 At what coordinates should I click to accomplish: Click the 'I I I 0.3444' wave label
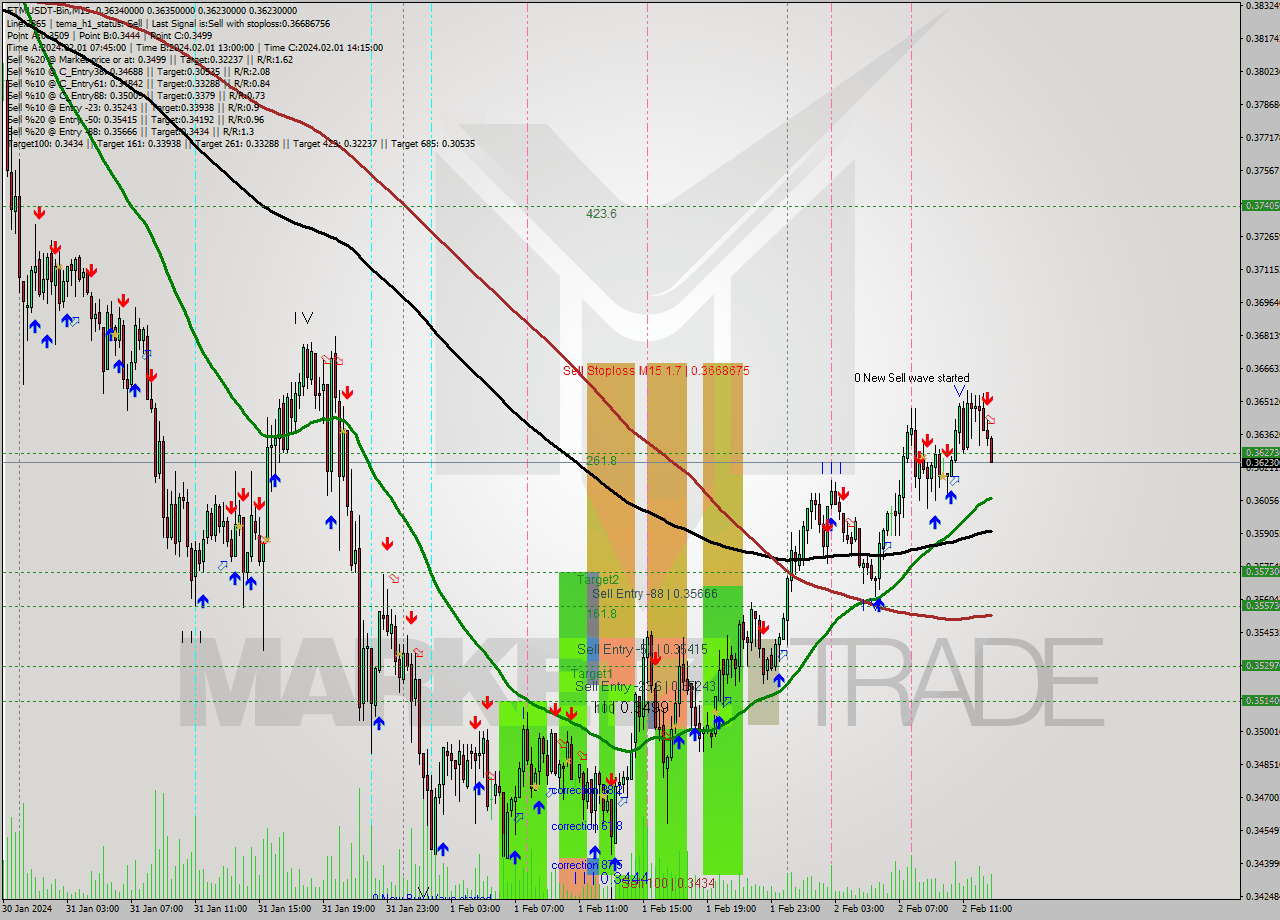tap(611, 878)
